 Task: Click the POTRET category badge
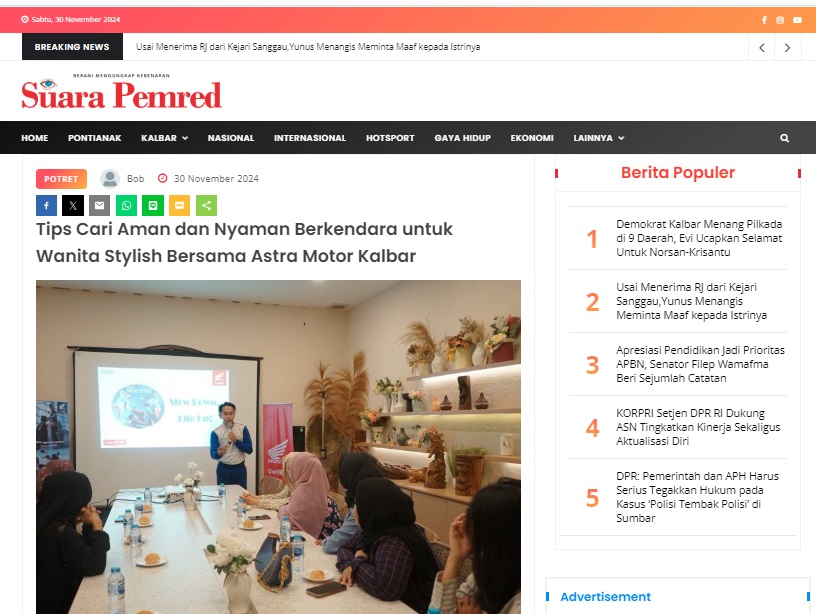(61, 179)
